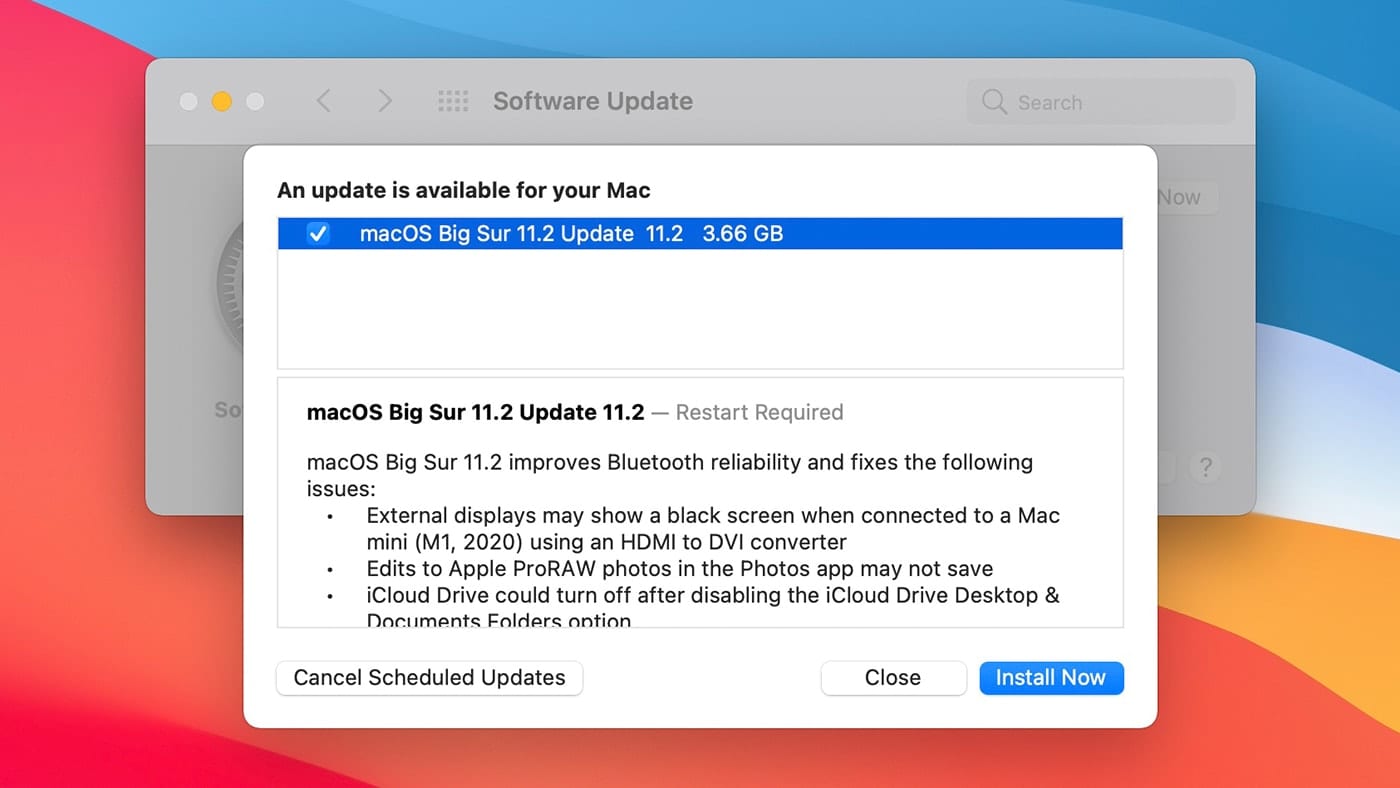Click the gray zoom window button

pos(256,102)
